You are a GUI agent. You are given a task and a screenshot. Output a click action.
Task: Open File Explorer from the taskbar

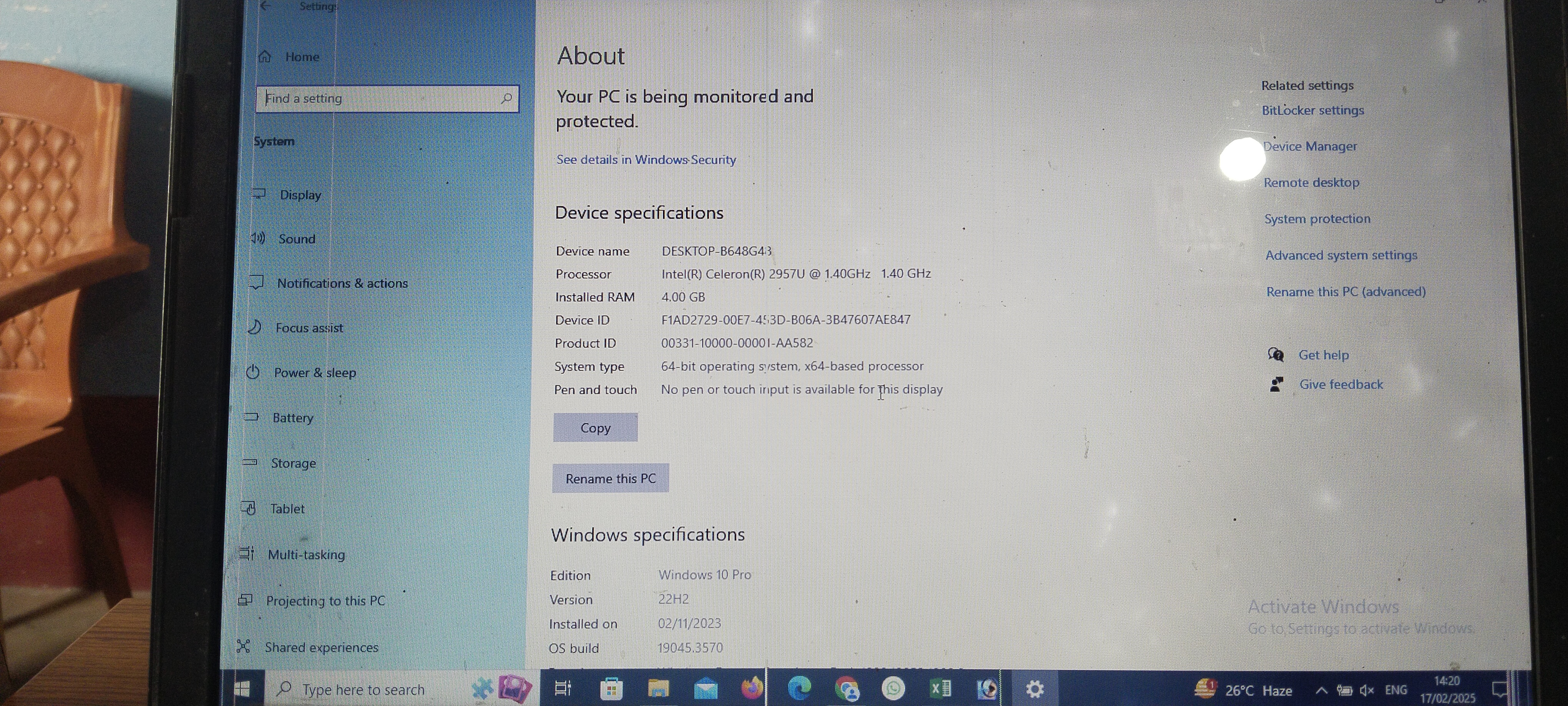tap(658, 689)
